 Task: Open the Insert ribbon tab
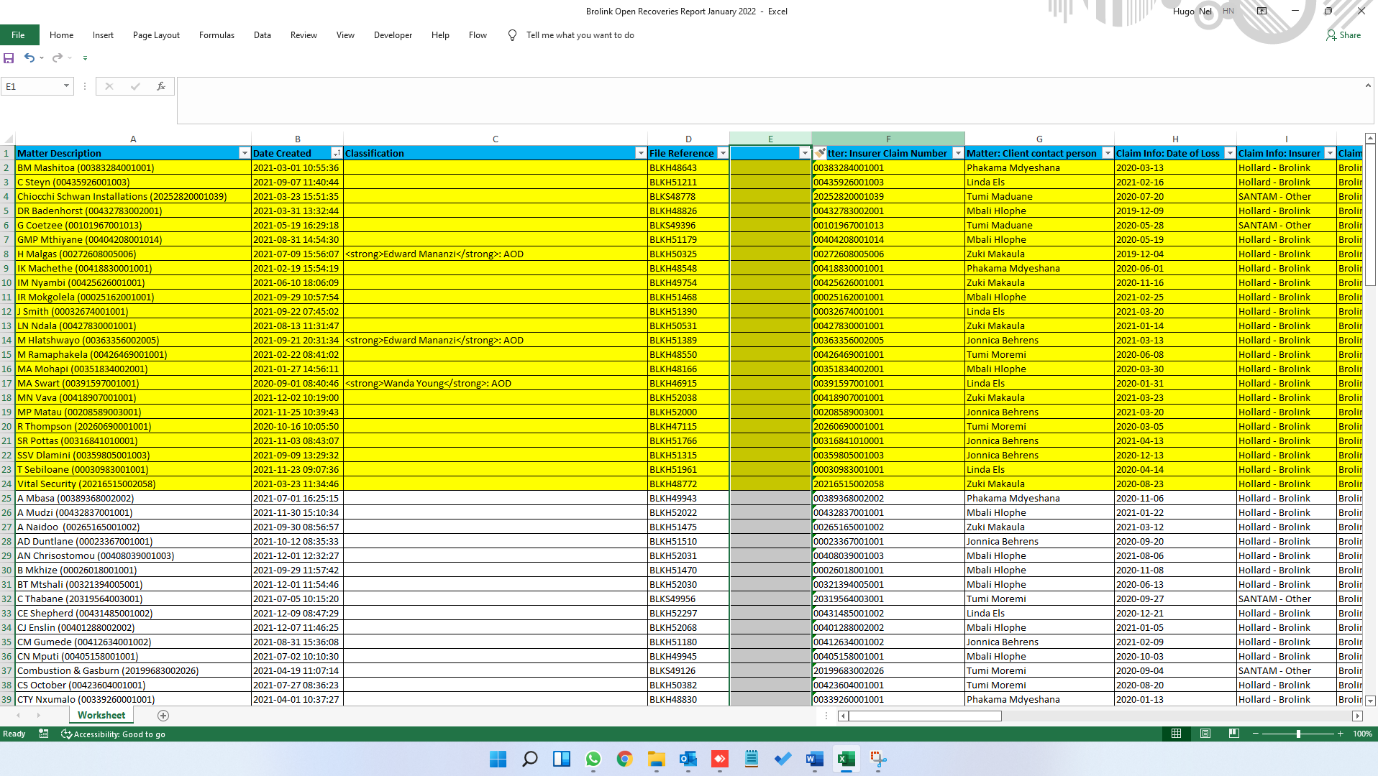(103, 35)
